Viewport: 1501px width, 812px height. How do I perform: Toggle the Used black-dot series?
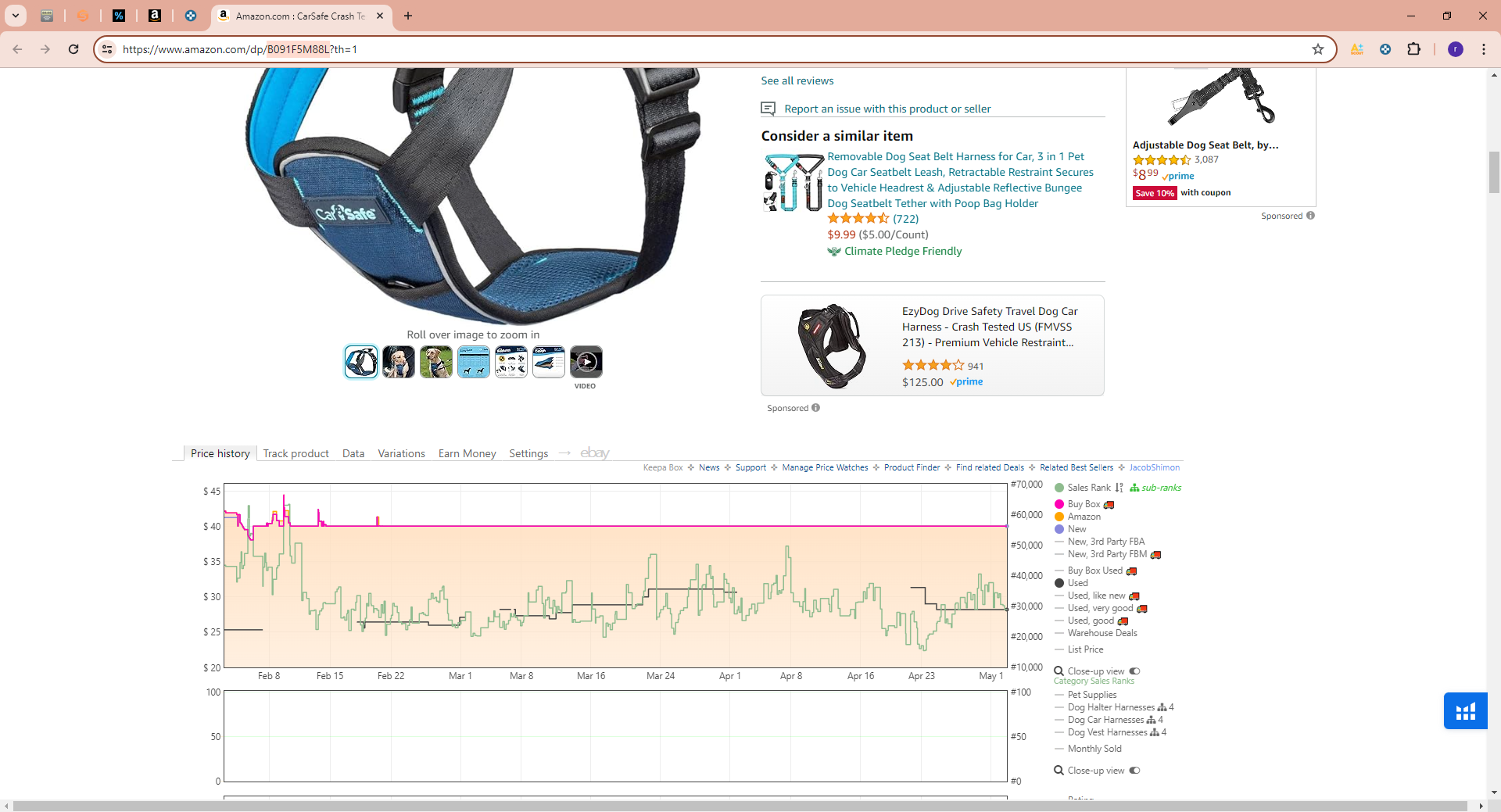1071,583
